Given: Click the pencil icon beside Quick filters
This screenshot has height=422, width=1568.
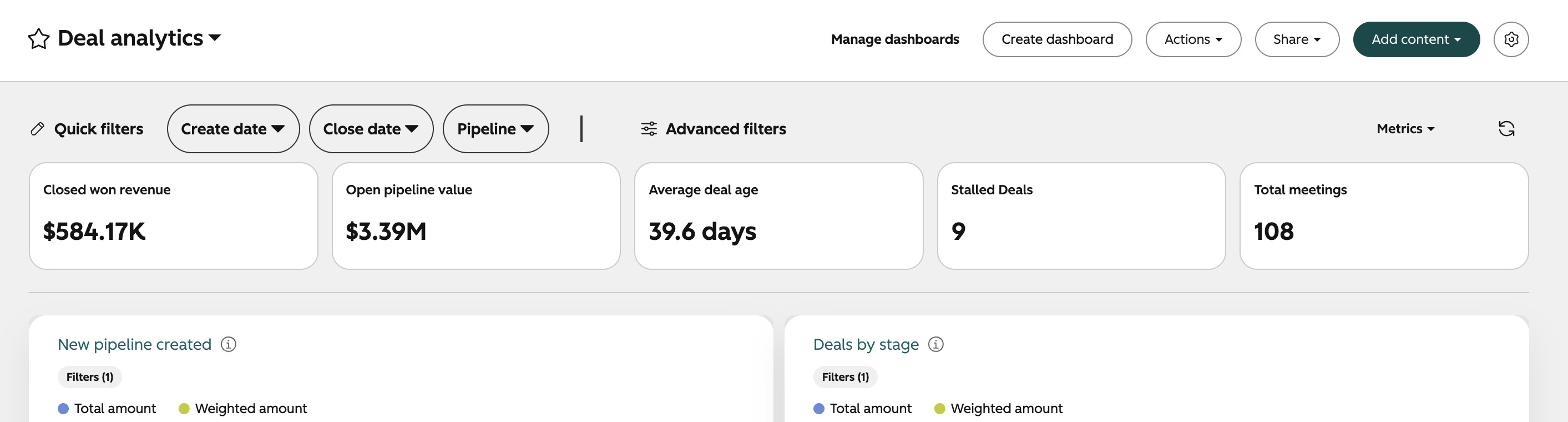Looking at the screenshot, I should 38,128.
